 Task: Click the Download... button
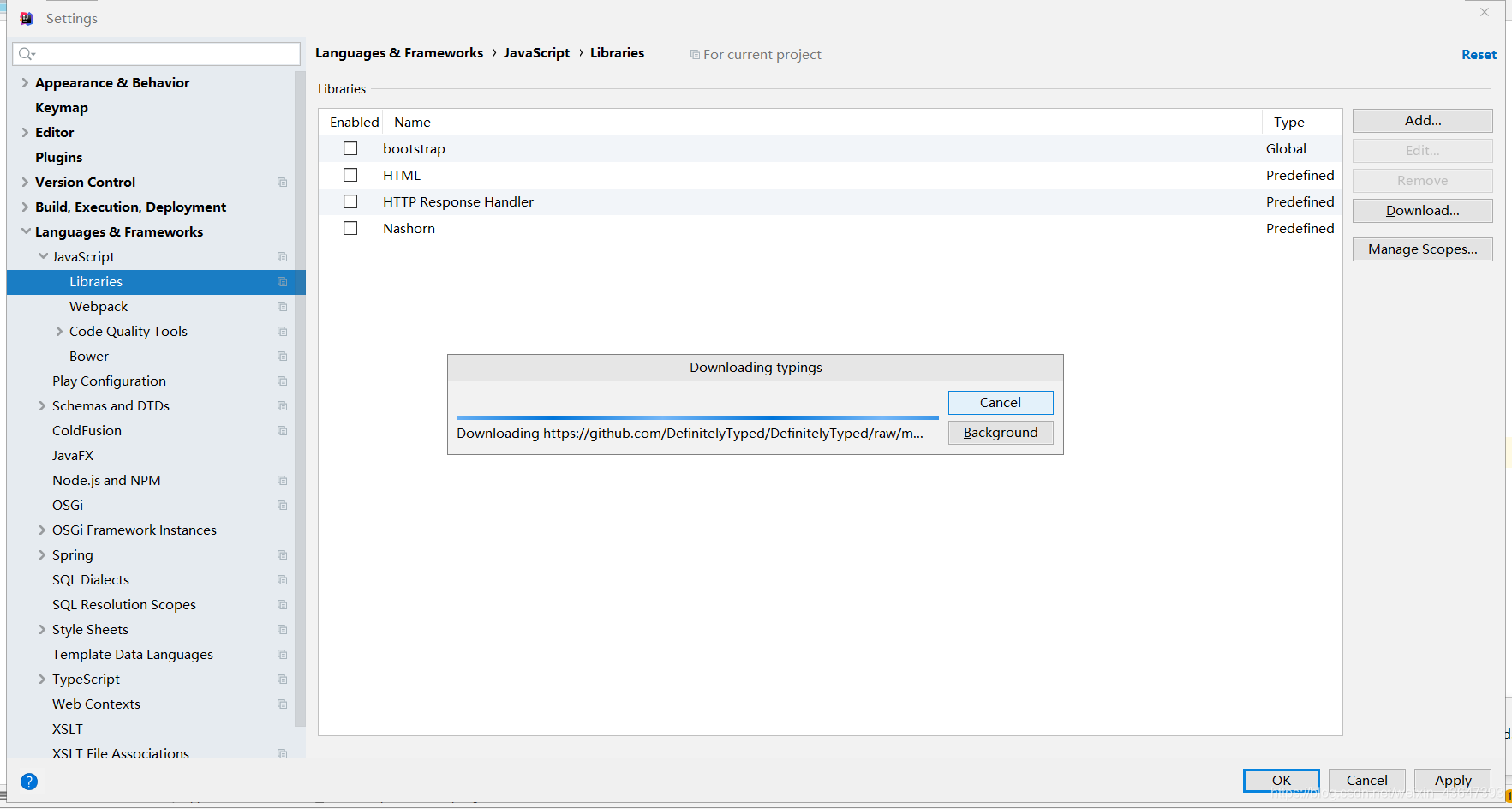pyautogui.click(x=1423, y=211)
